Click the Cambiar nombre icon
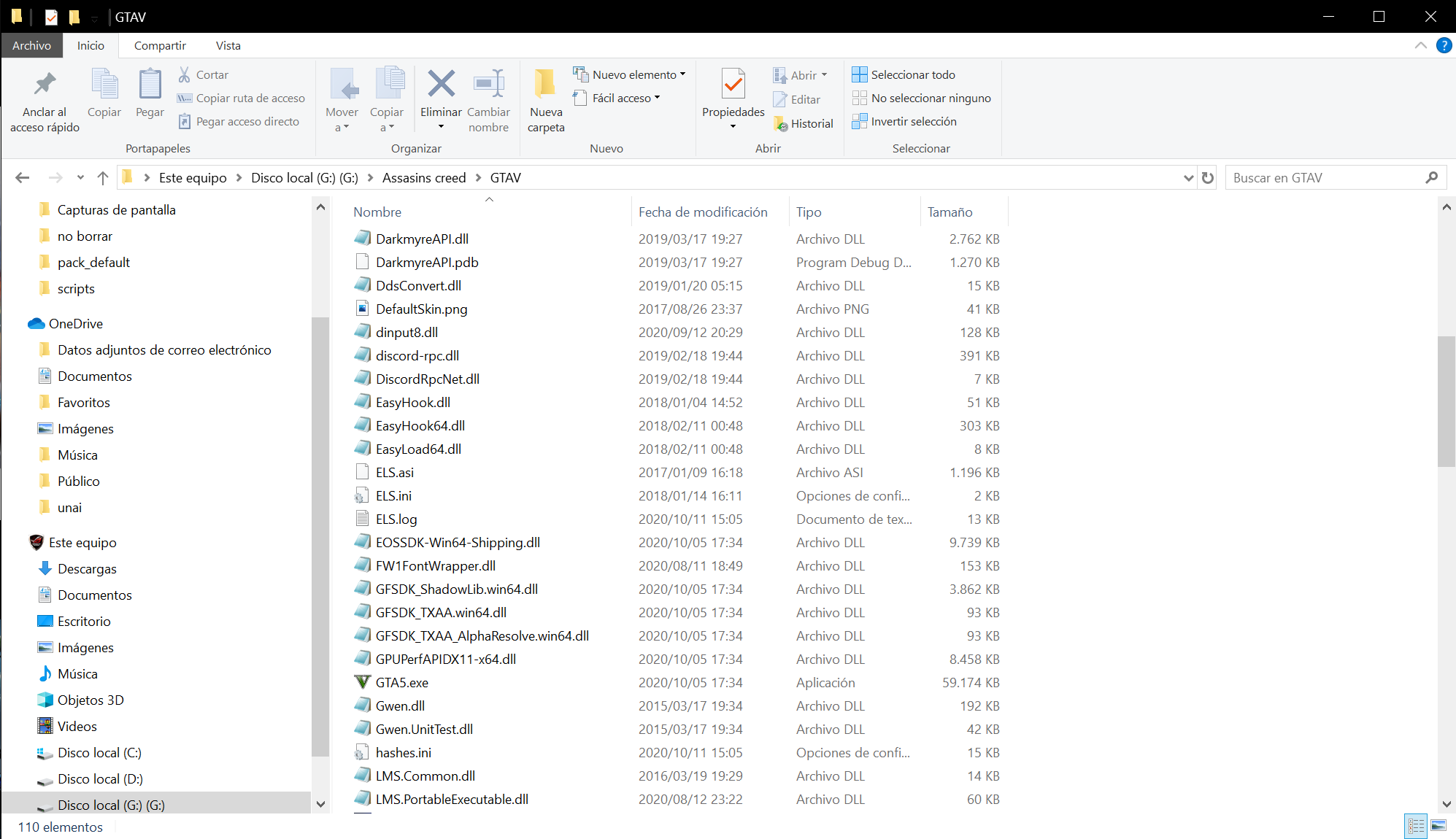 [x=488, y=85]
